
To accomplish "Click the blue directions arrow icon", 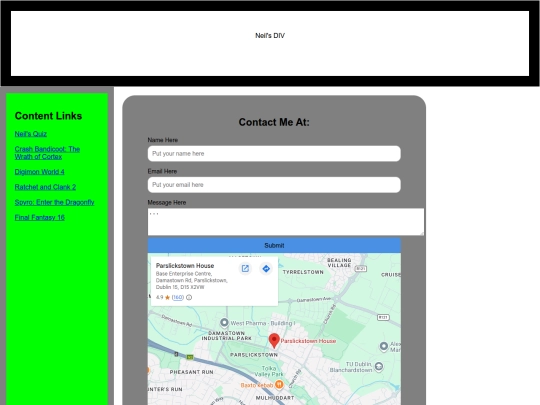I will click(x=266, y=269).
